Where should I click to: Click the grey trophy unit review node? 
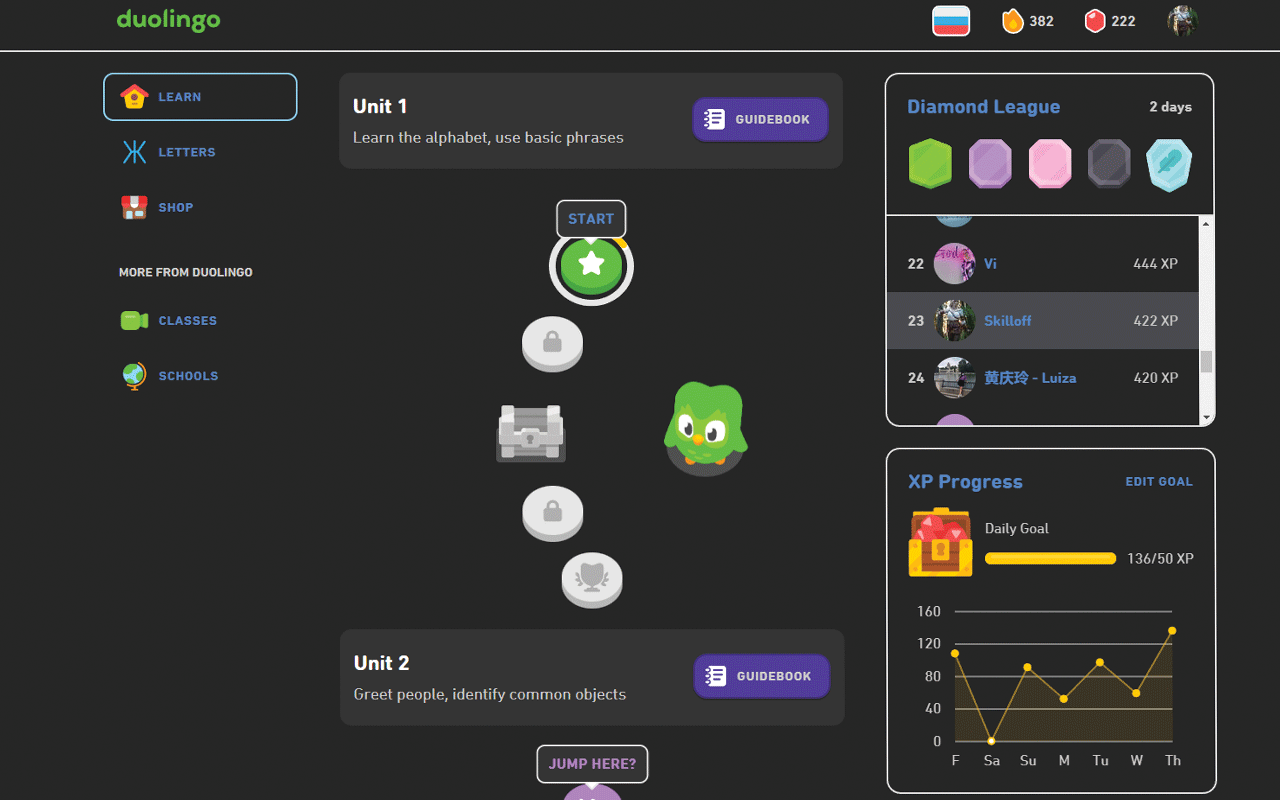tap(592, 580)
